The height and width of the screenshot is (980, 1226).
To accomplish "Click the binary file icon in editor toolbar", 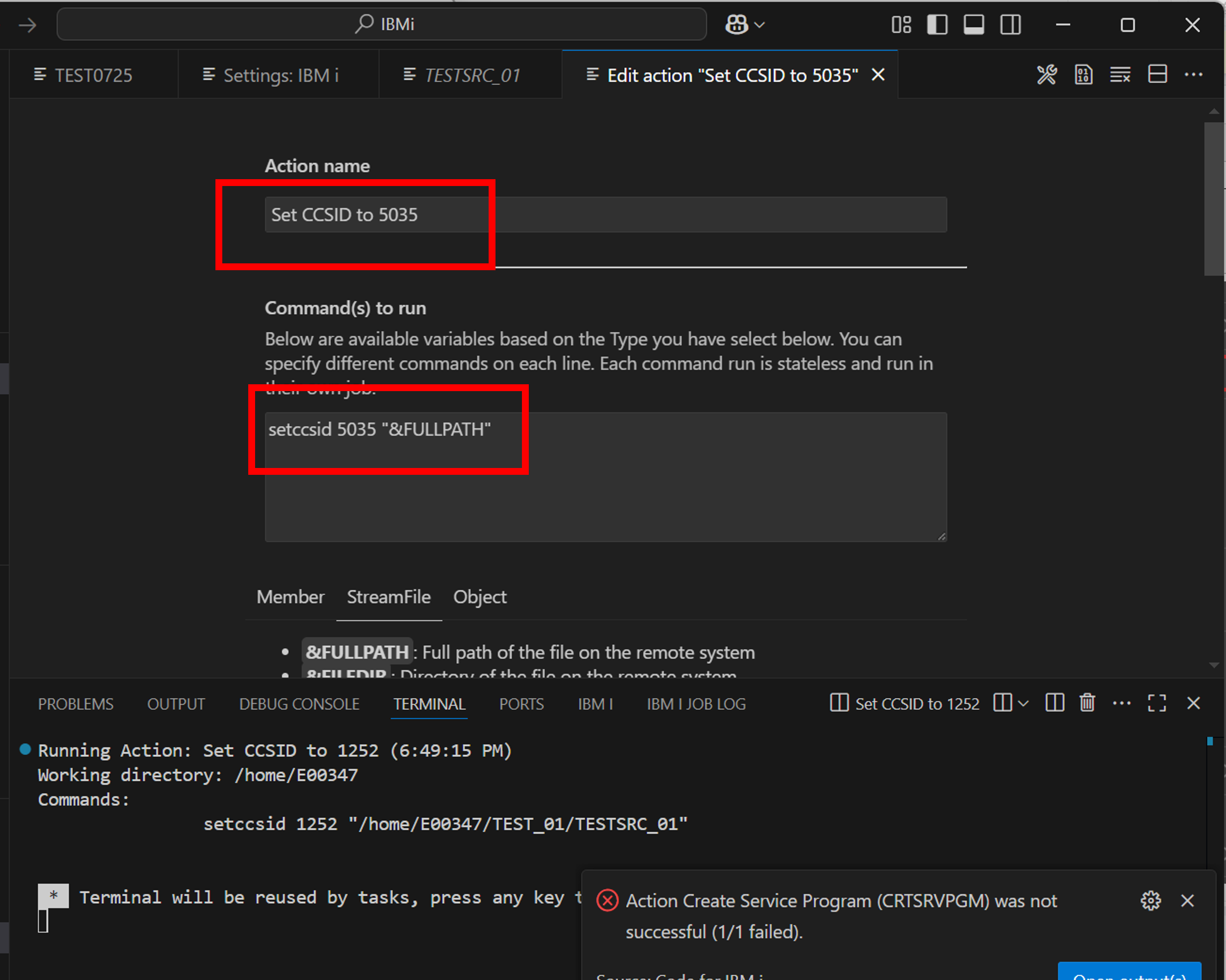I will click(1083, 74).
